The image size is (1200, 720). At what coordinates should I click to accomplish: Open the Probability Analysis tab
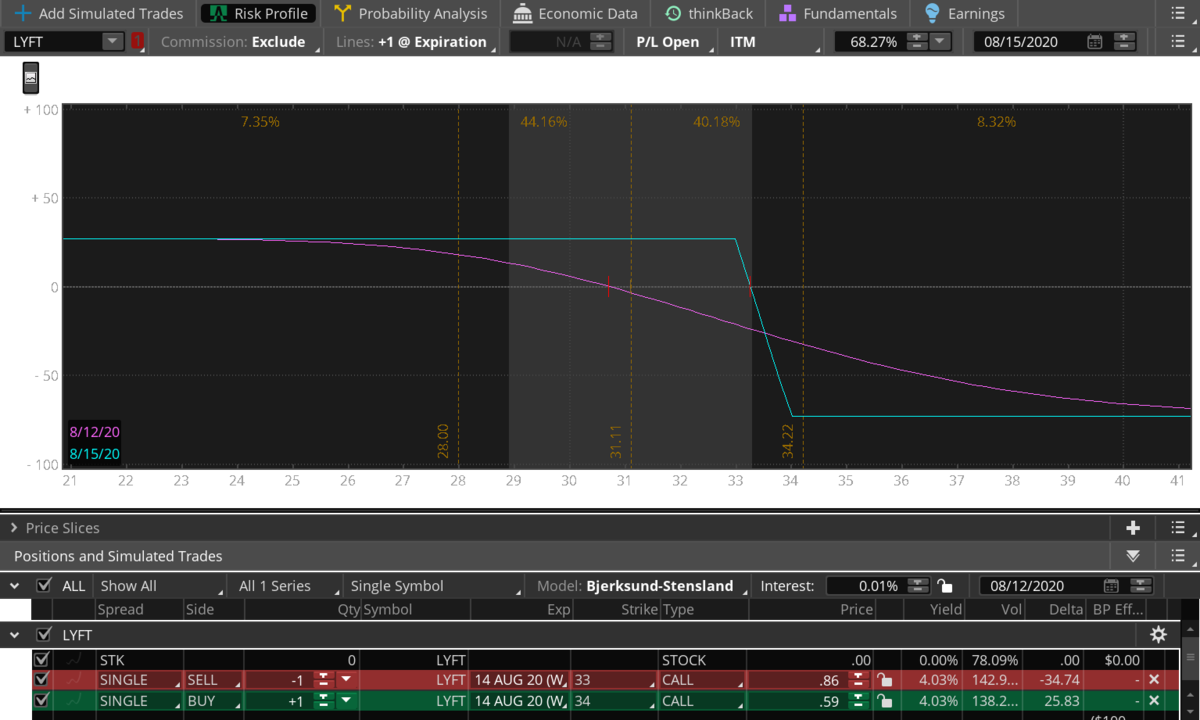coord(411,14)
